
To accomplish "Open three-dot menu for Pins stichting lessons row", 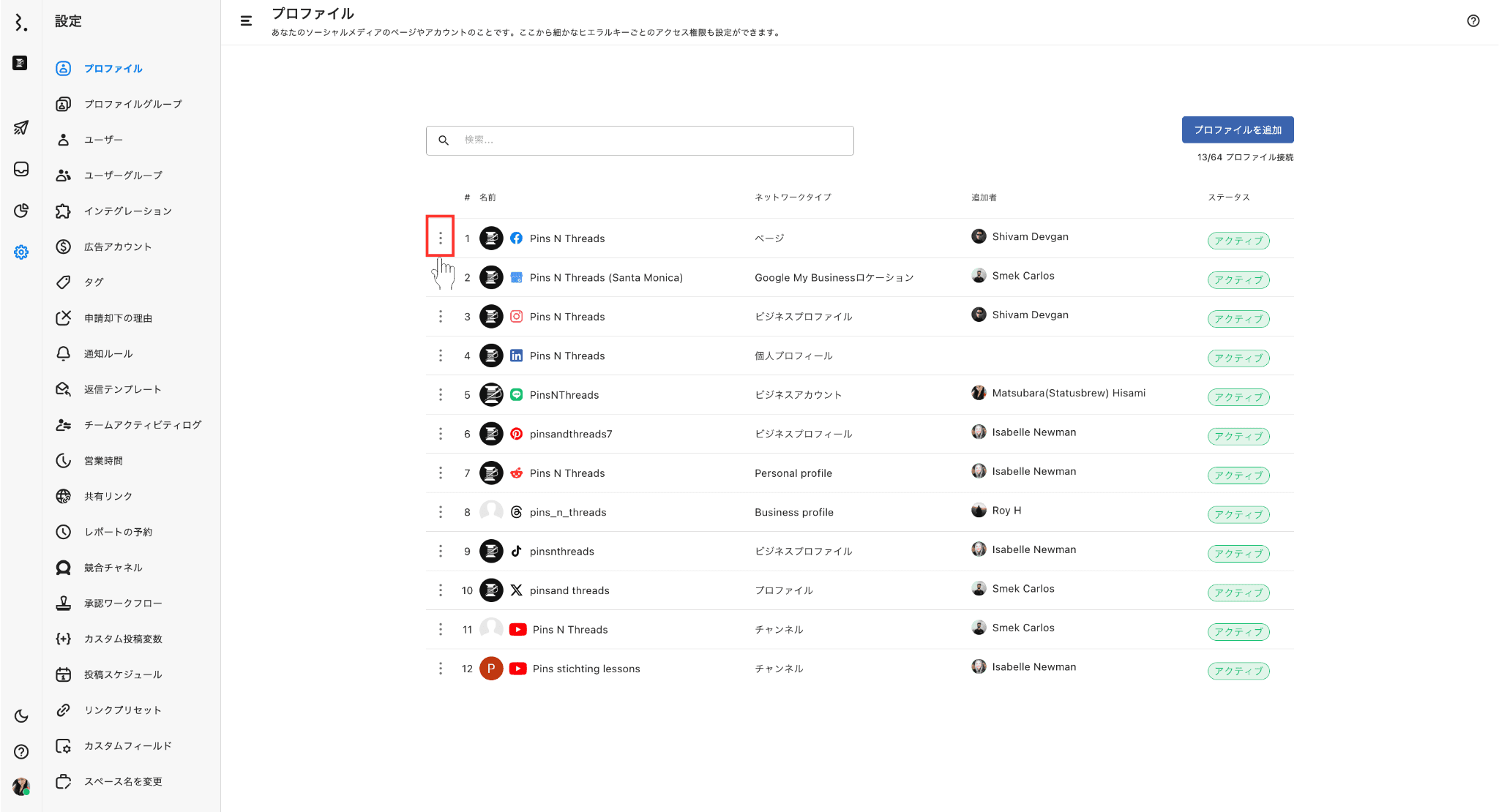I will [440, 669].
